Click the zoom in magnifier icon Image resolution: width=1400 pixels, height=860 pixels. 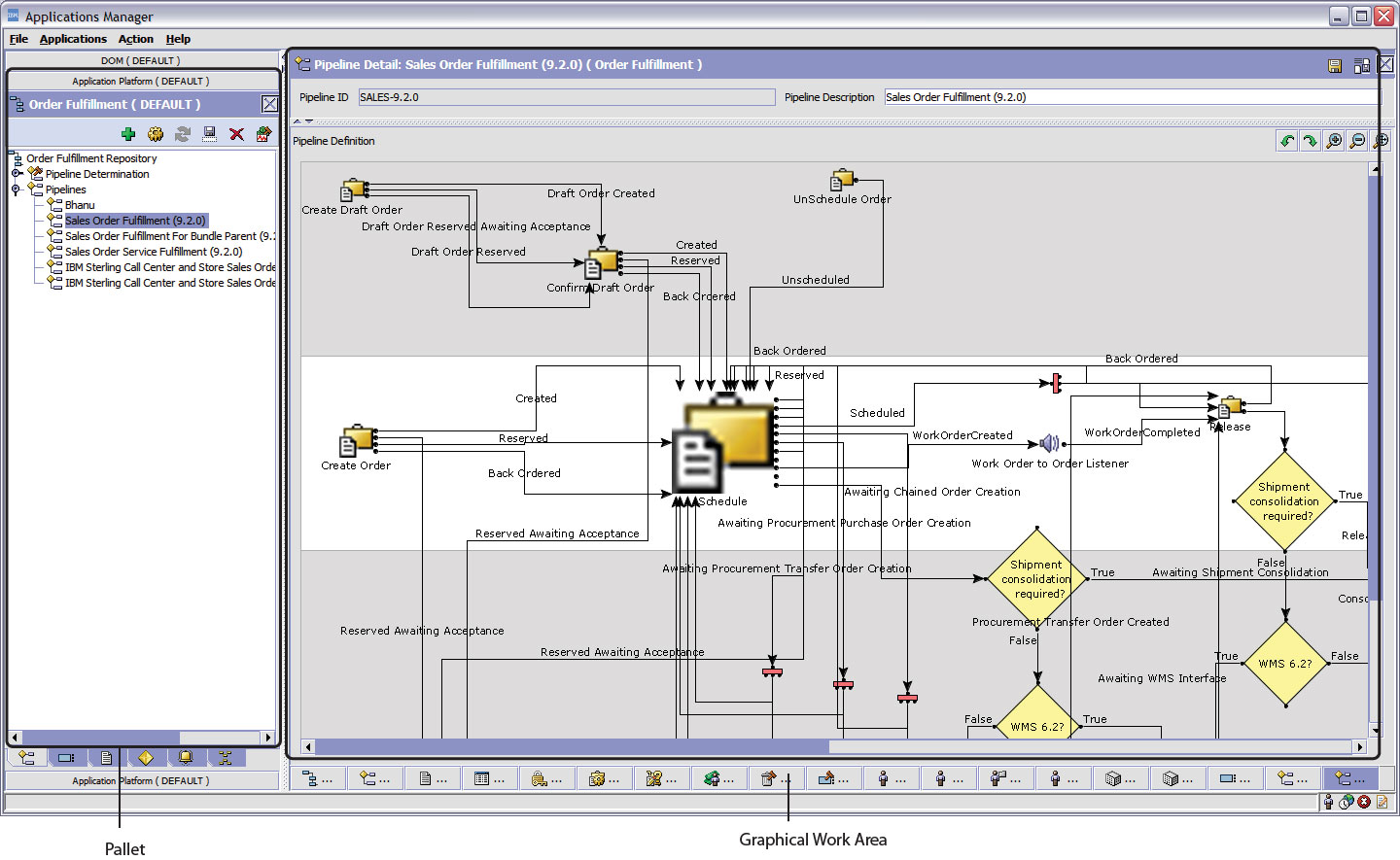coord(1334,141)
